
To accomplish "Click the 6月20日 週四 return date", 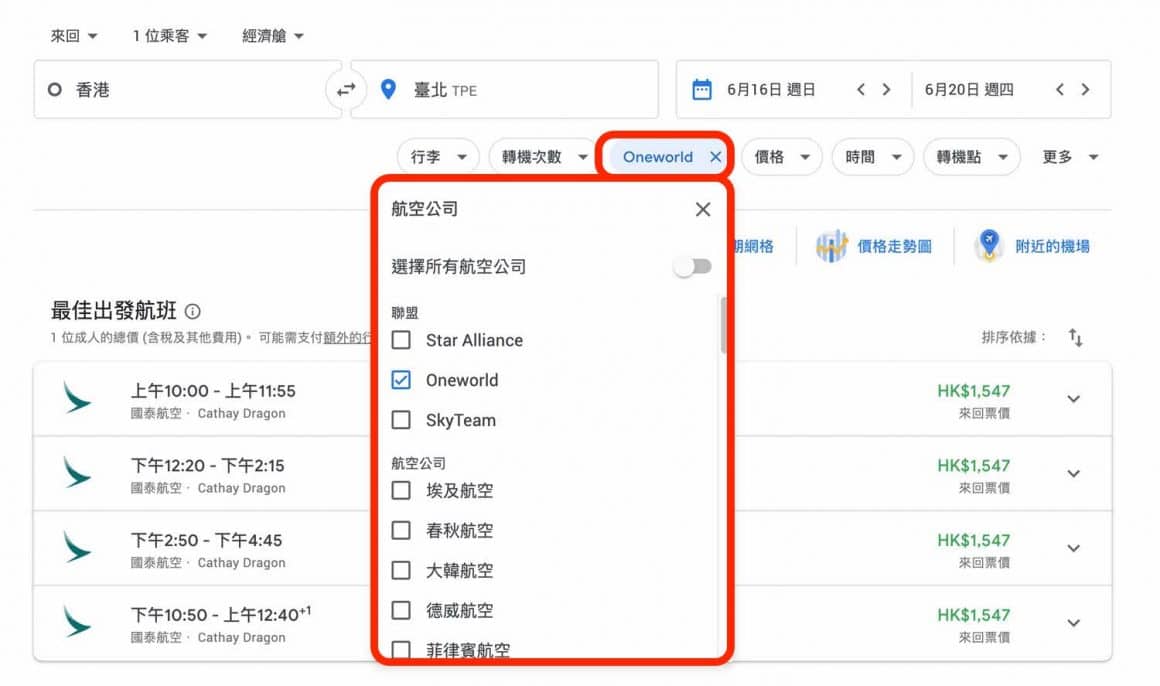I will [968, 90].
